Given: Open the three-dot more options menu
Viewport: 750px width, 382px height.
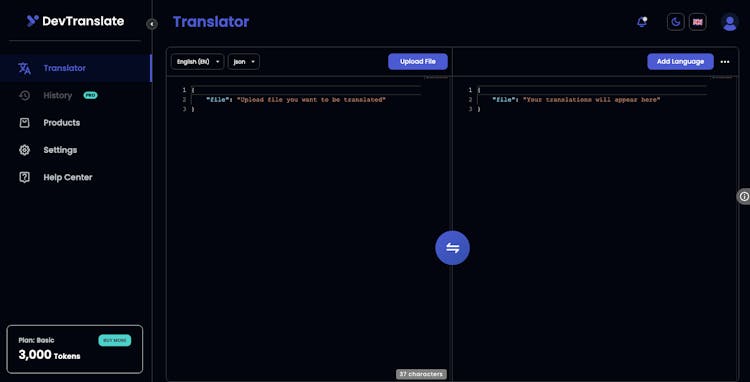Looking at the screenshot, I should [x=725, y=62].
